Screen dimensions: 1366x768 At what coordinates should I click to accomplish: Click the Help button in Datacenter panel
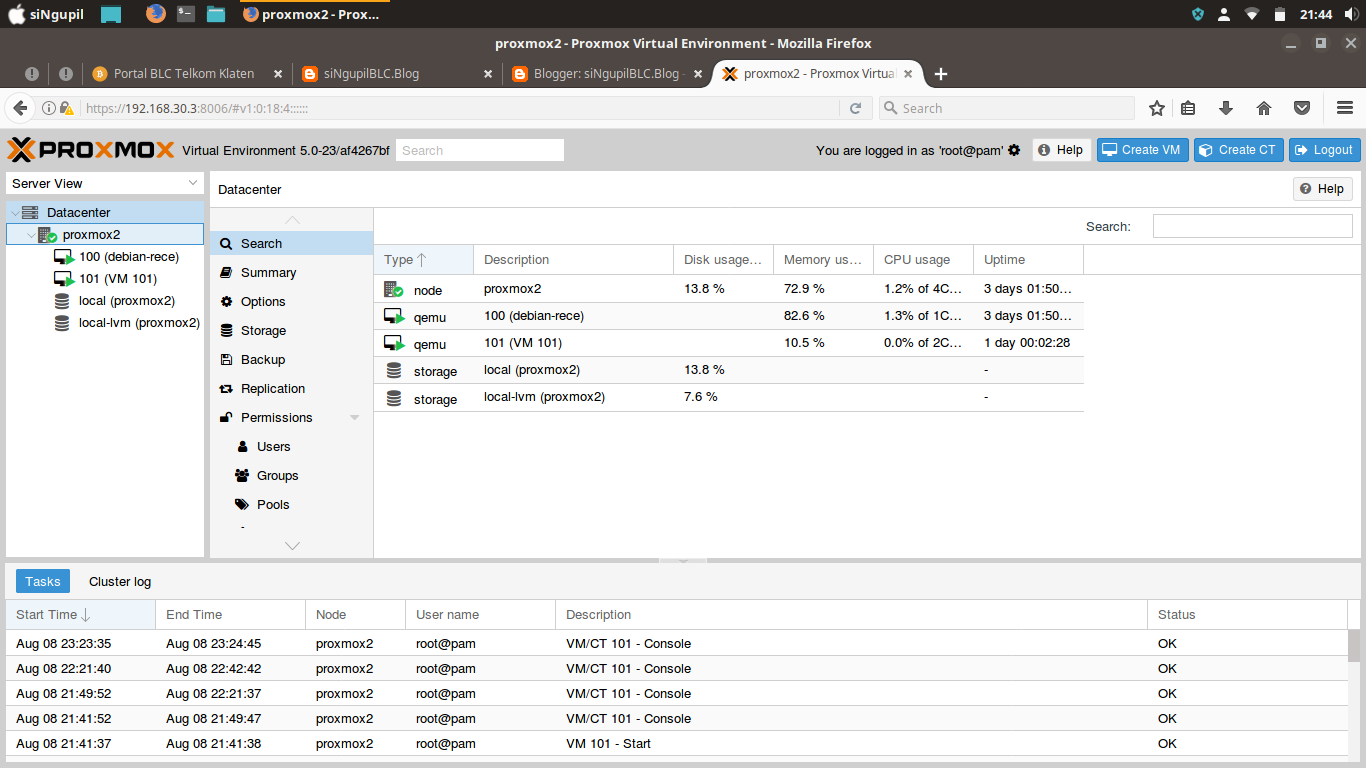[x=1323, y=189]
